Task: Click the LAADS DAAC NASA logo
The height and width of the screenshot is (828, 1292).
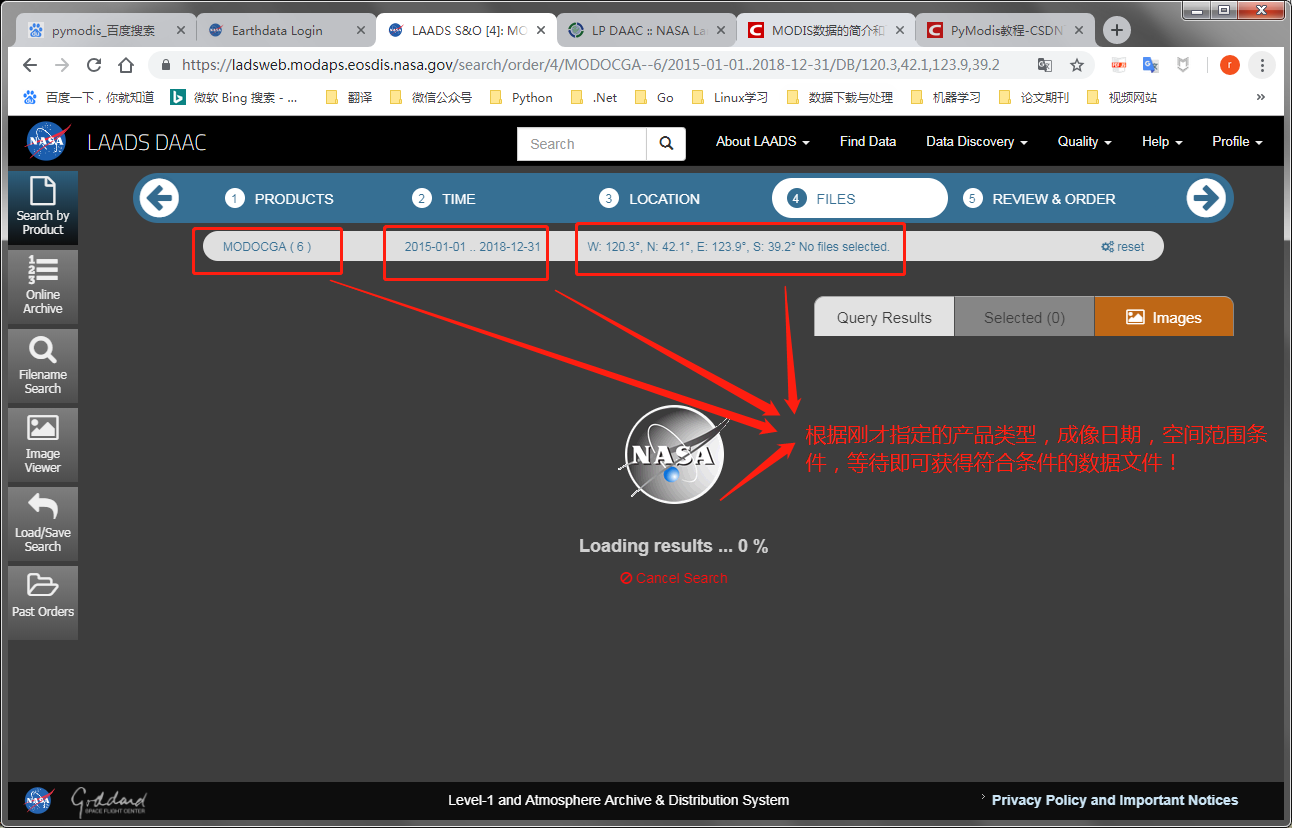Action: (x=46, y=141)
